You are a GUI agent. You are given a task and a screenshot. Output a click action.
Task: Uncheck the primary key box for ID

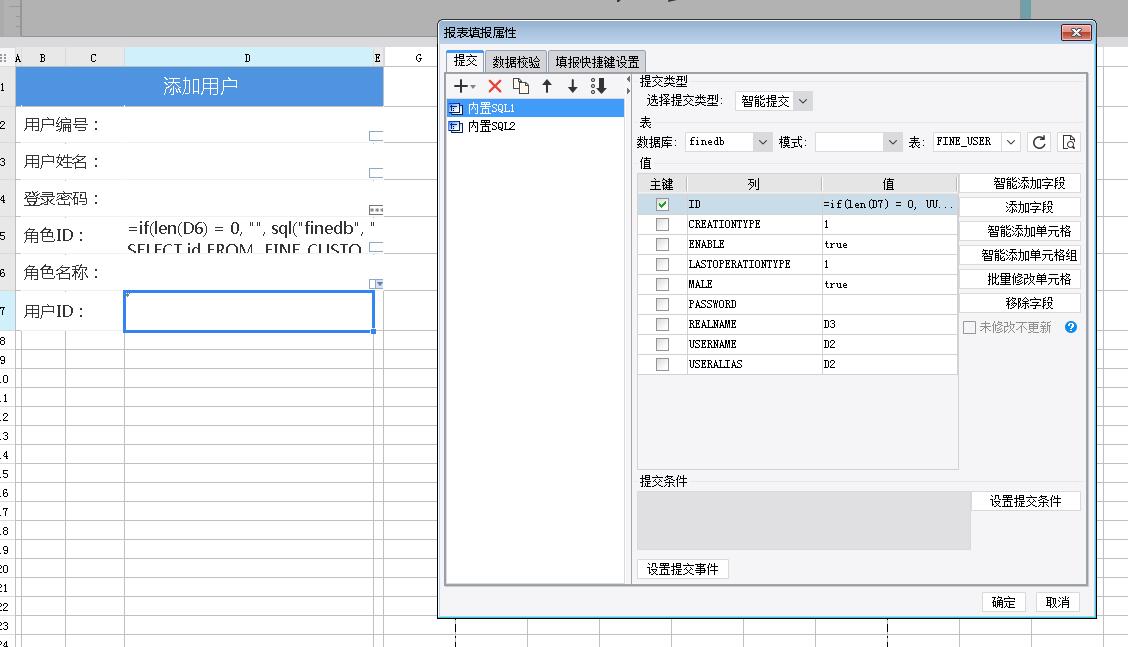coord(662,204)
